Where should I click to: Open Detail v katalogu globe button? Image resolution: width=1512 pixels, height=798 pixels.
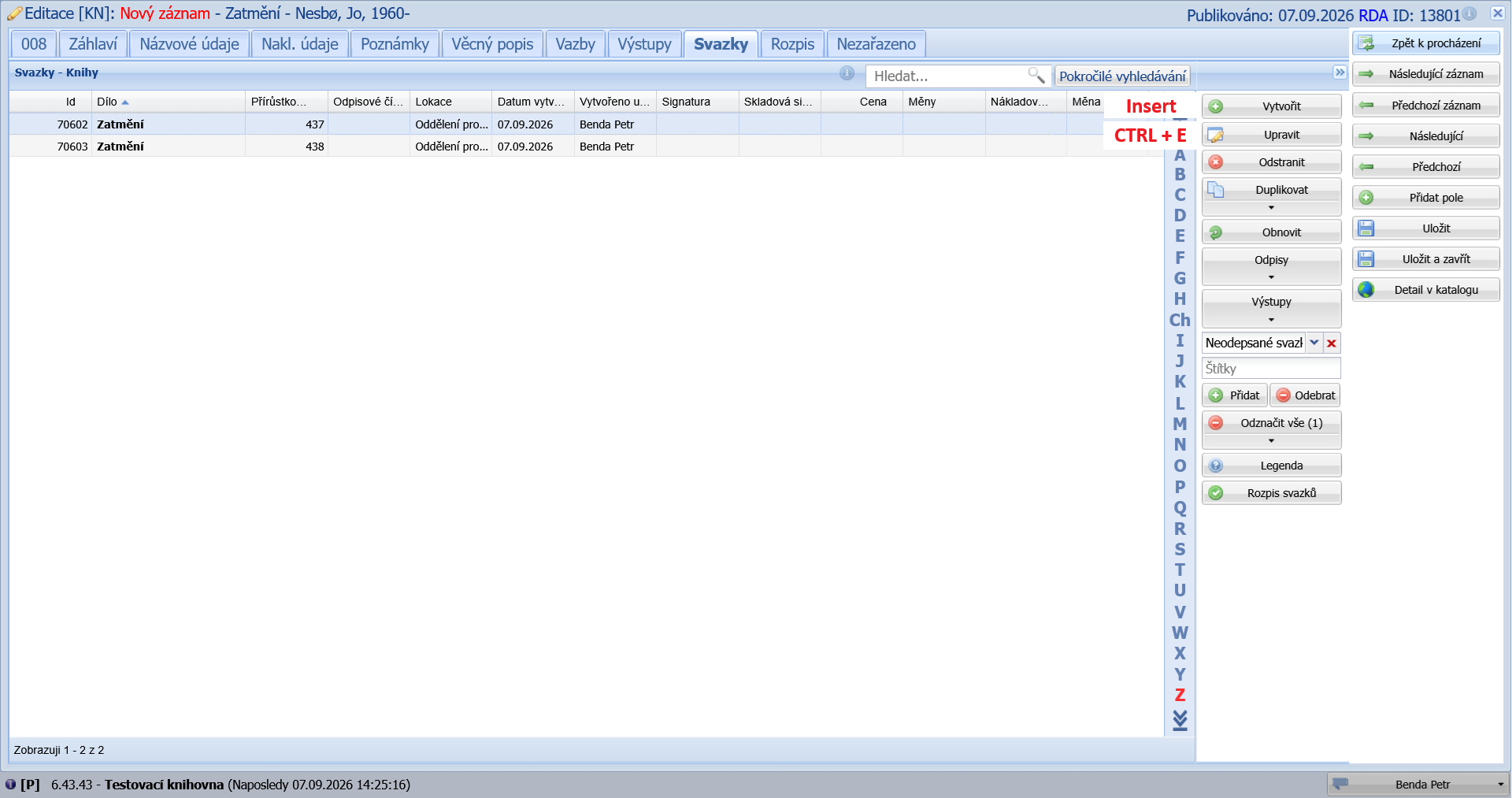click(x=1425, y=290)
